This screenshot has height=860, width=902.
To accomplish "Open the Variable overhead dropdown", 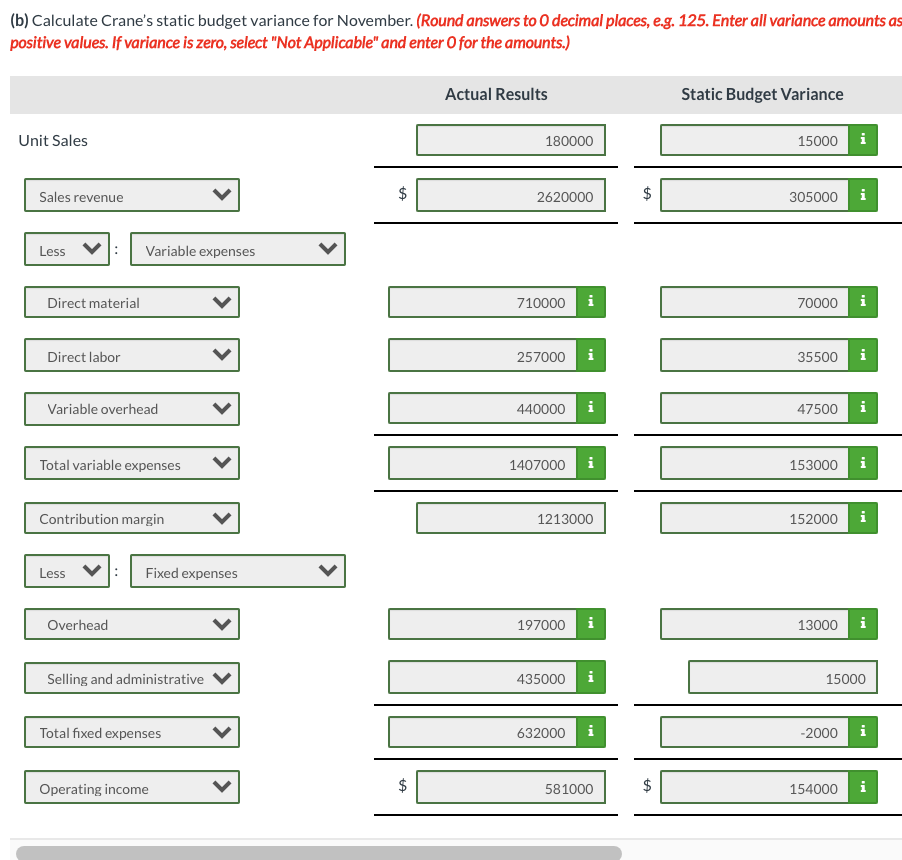I will point(132,408).
